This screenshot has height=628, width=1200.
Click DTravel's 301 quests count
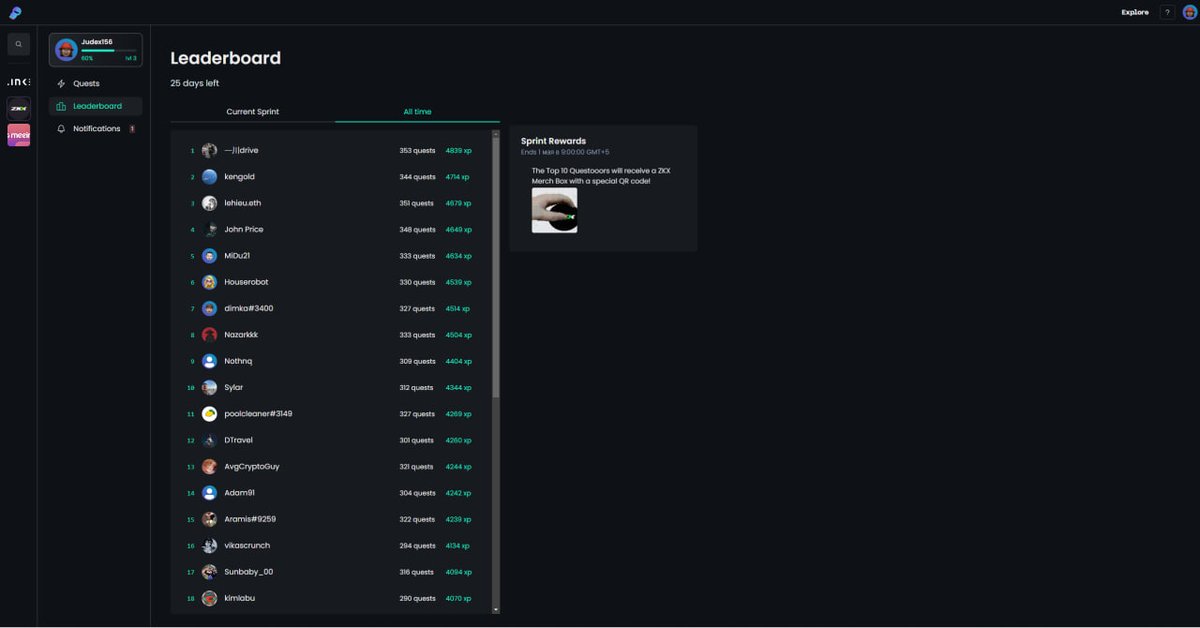point(416,440)
